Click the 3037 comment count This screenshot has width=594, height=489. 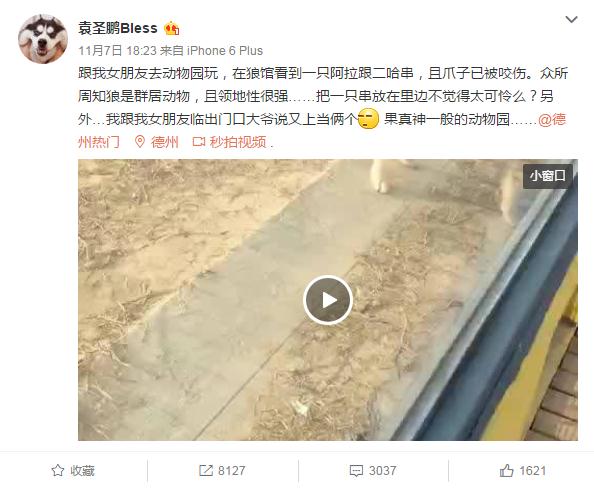point(383,470)
